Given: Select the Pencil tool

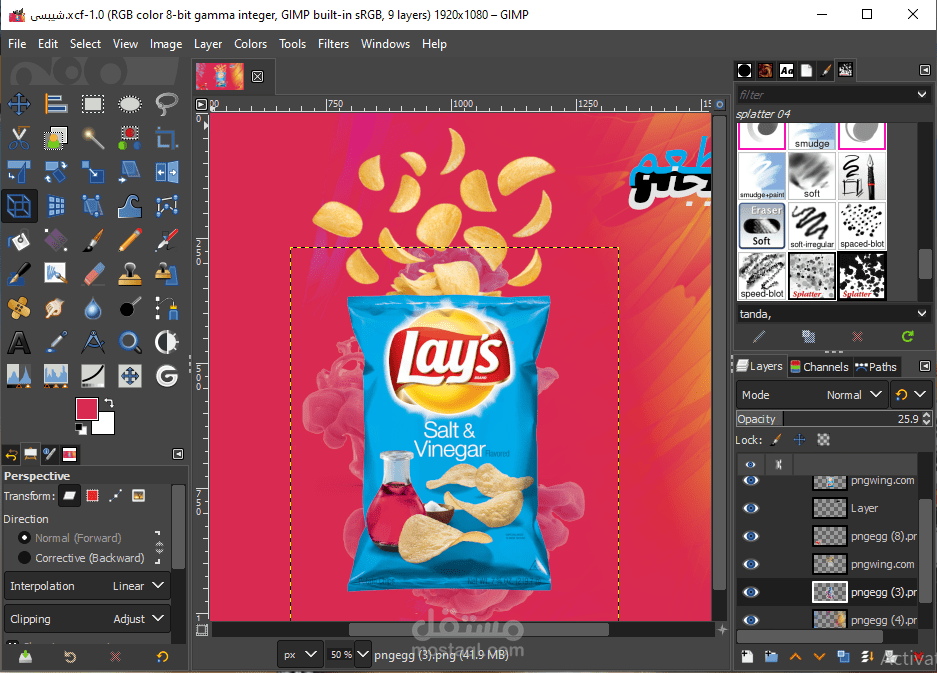Looking at the screenshot, I should (x=130, y=240).
